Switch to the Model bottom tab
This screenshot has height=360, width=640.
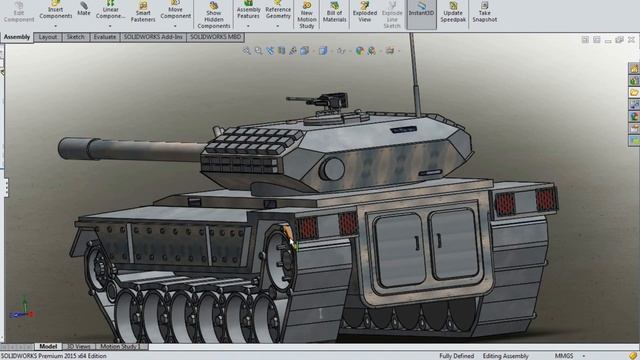pos(48,347)
